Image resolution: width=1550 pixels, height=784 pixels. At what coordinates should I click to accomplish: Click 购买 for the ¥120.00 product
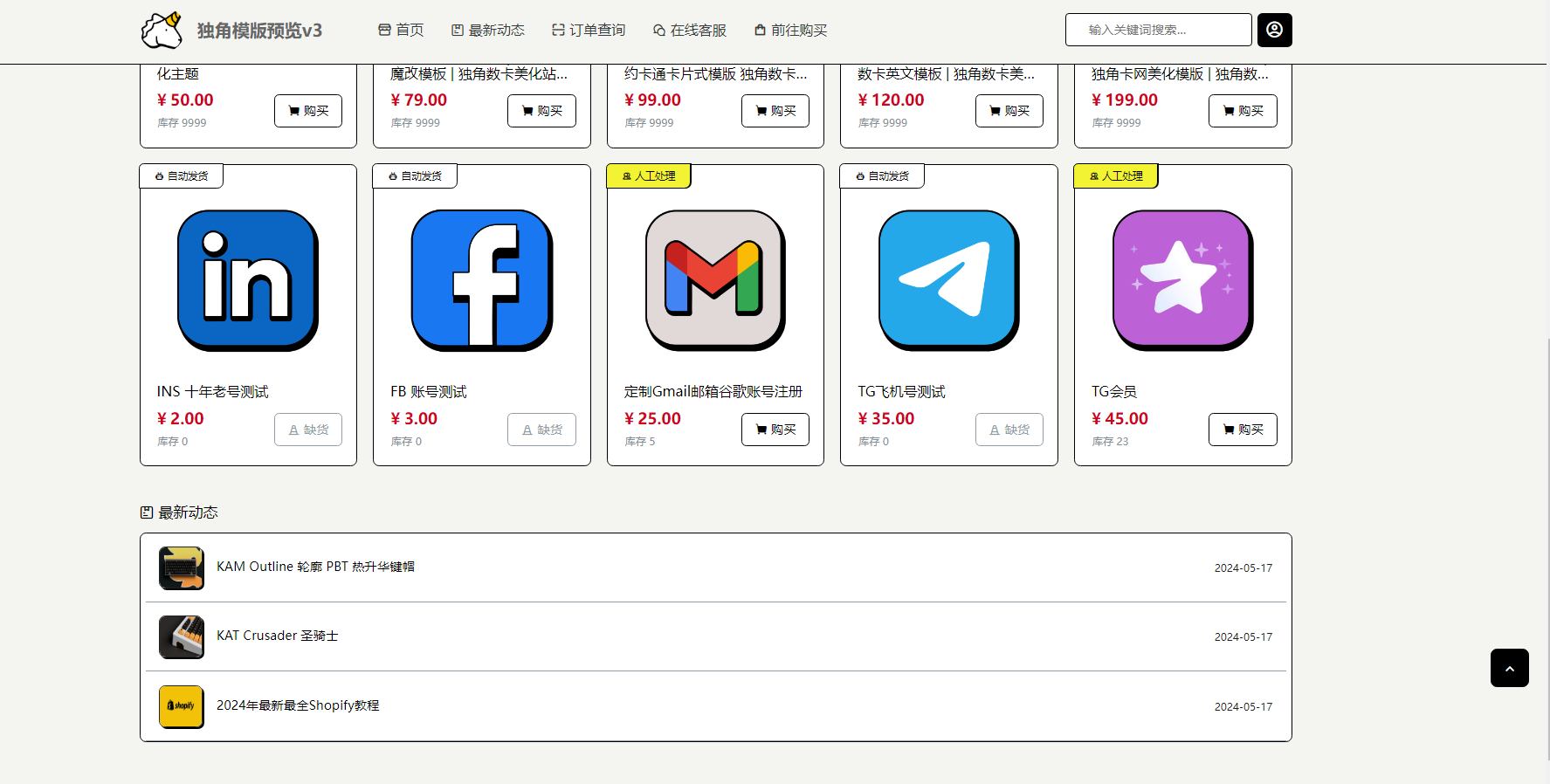tap(1009, 111)
